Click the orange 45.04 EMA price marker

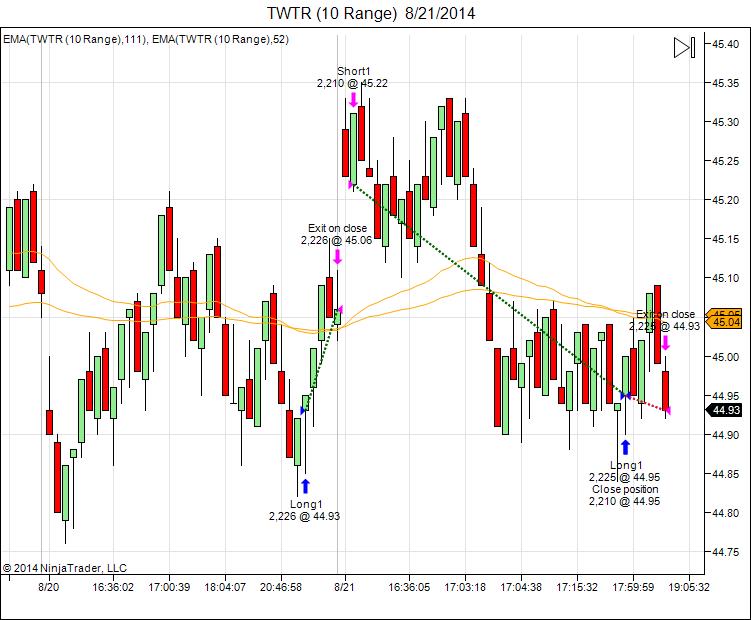click(724, 322)
